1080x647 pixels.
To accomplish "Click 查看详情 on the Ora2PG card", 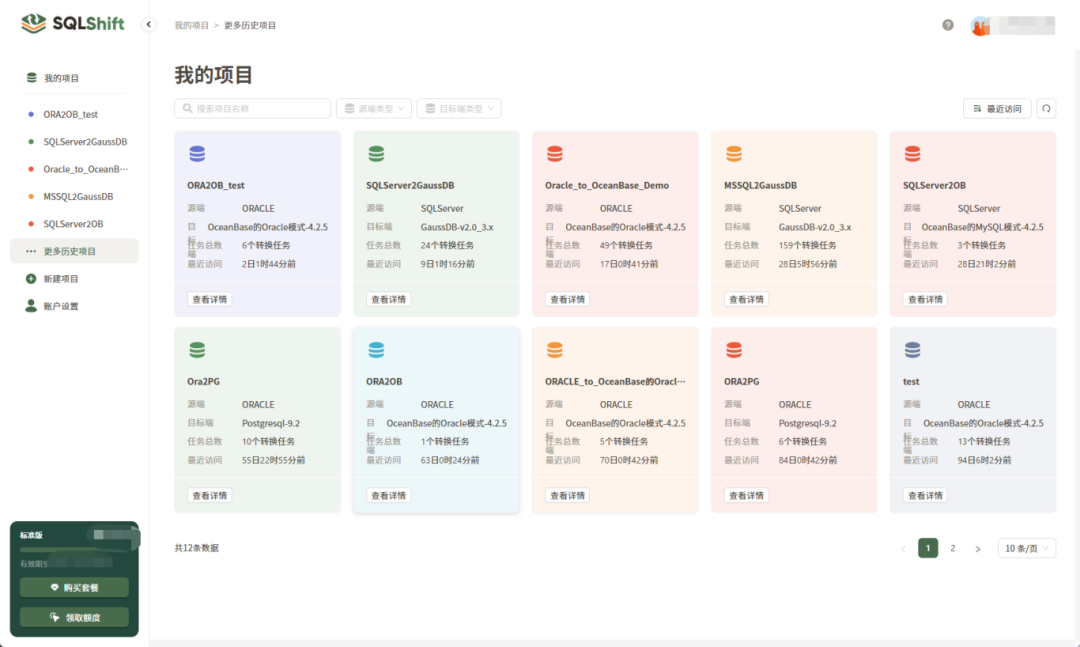I will (209, 495).
